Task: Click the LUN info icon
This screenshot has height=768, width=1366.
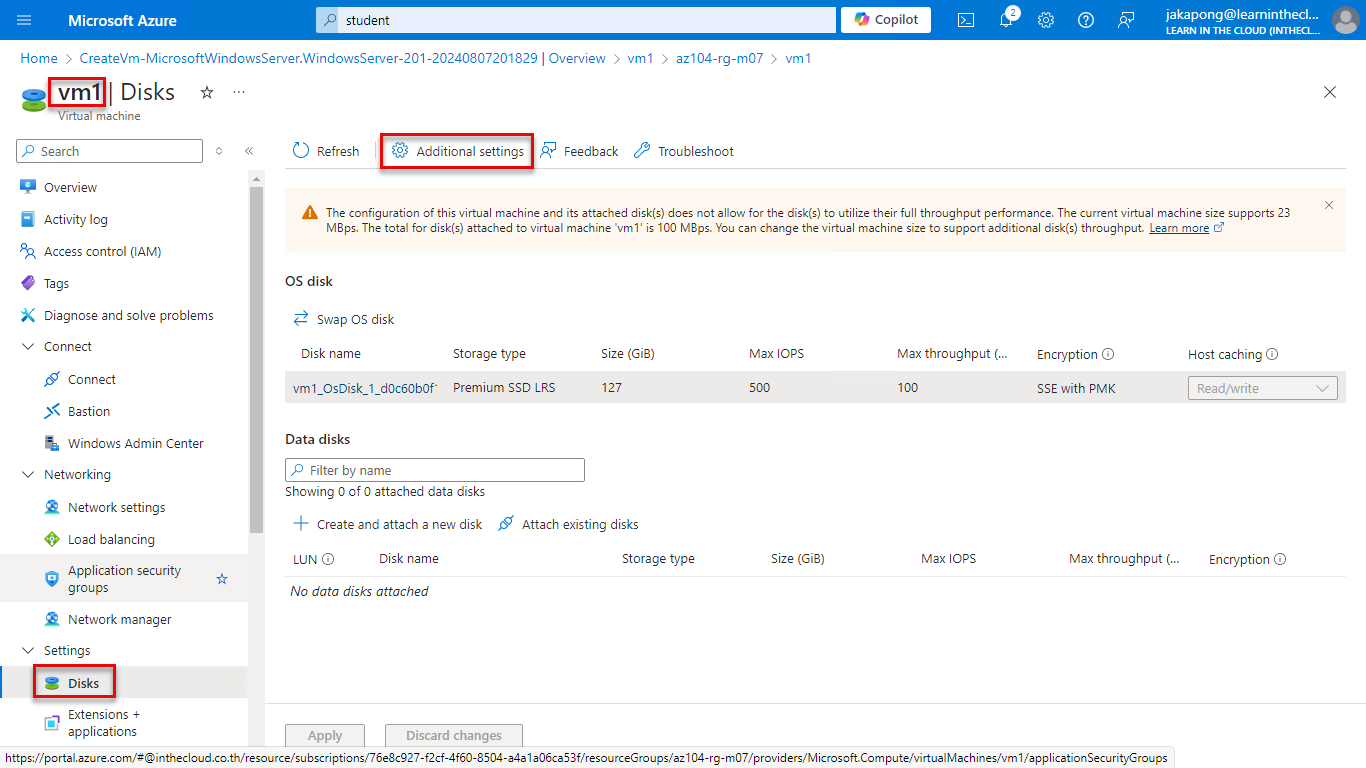Action: [x=328, y=559]
